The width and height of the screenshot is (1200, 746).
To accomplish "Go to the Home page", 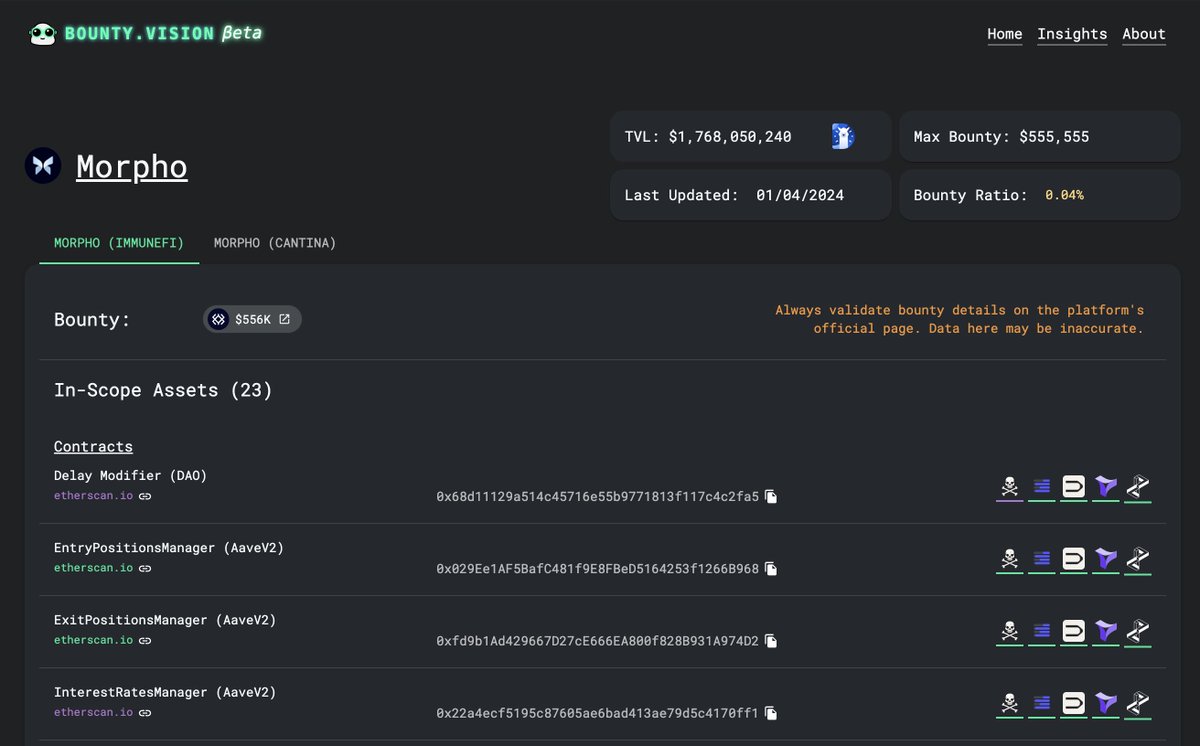I will (1005, 34).
